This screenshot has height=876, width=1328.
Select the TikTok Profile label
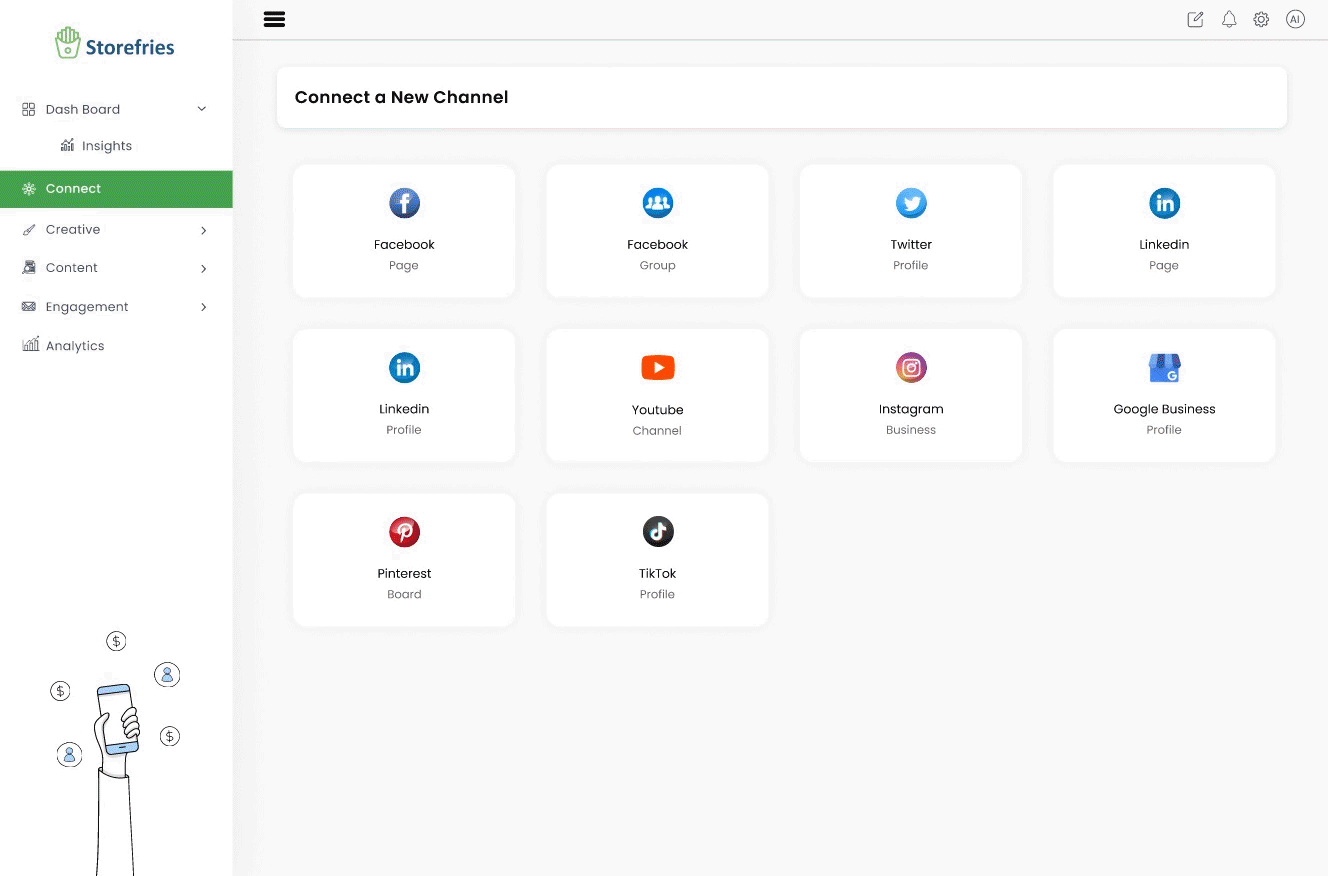[x=657, y=583]
